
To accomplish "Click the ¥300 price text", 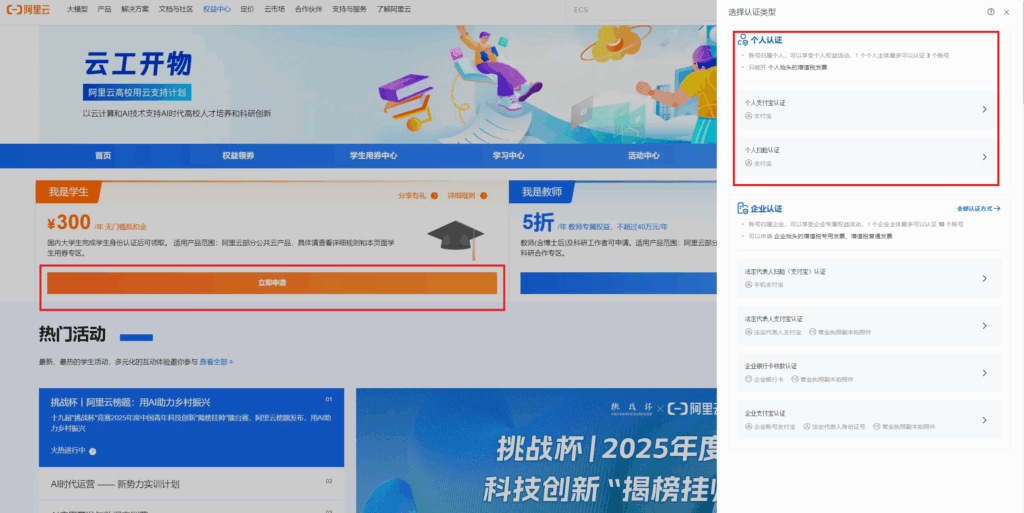I will [x=69, y=223].
